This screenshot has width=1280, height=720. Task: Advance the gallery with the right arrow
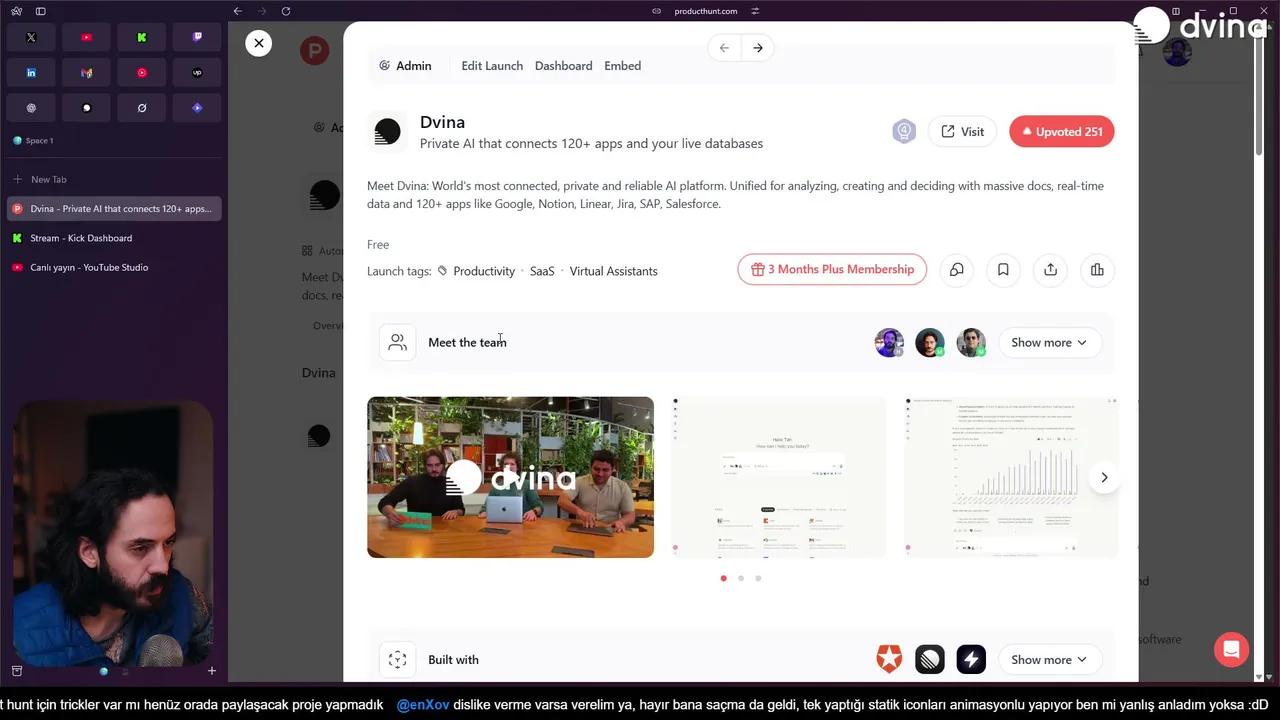(x=1104, y=477)
